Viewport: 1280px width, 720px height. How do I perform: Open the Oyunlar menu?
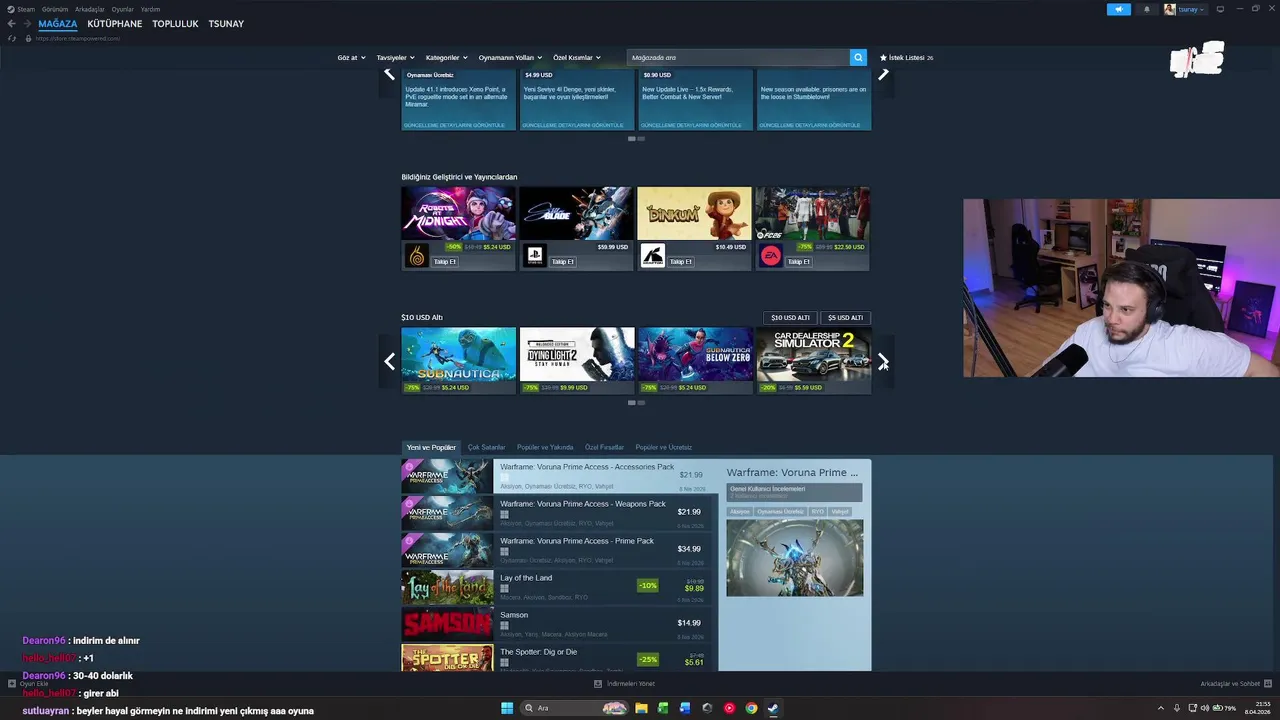click(x=123, y=9)
